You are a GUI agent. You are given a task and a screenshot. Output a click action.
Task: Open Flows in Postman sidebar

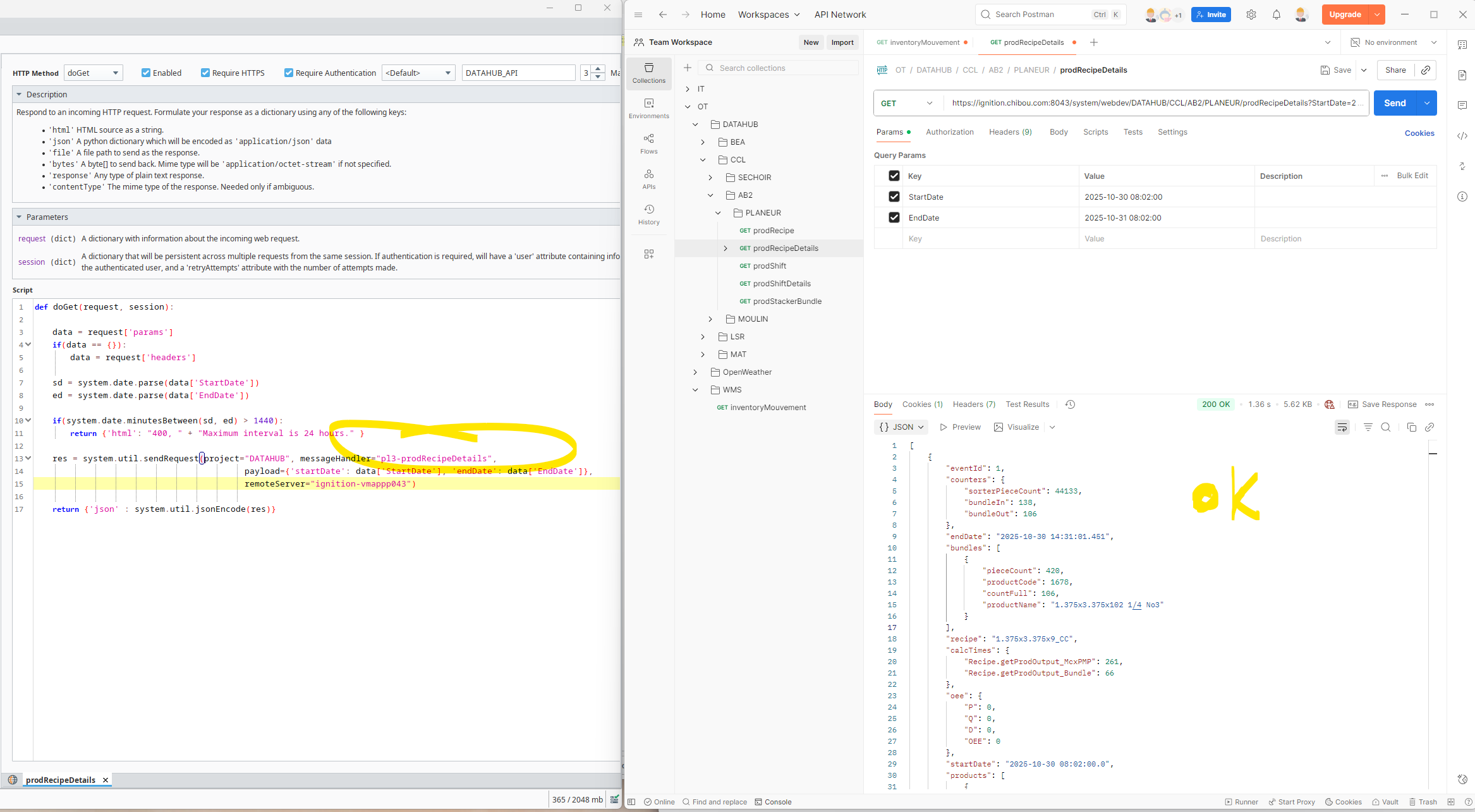pyautogui.click(x=648, y=143)
